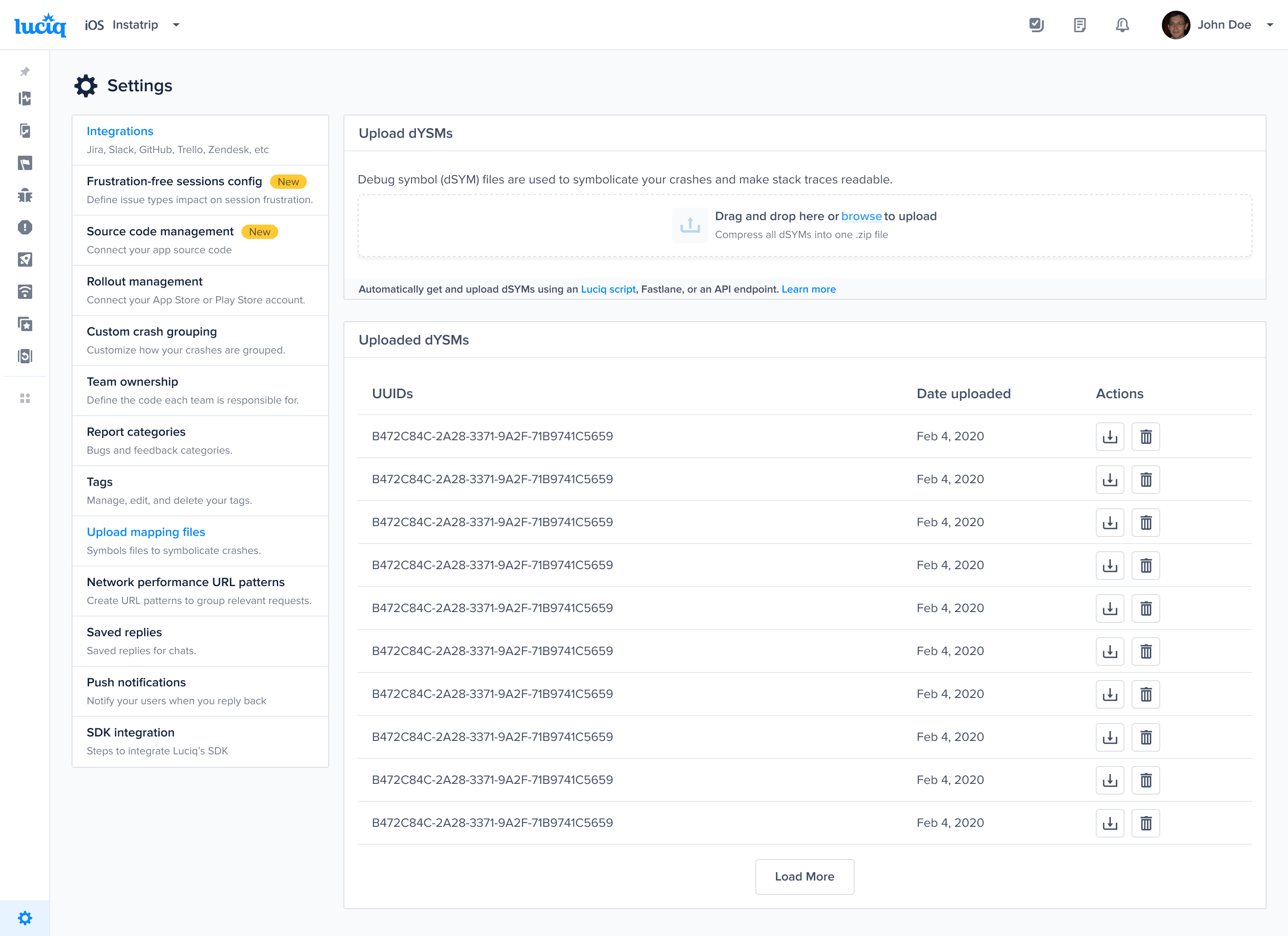Open the activity dashboard sidebar icon
Image resolution: width=1288 pixels, height=936 pixels.
coord(25,99)
